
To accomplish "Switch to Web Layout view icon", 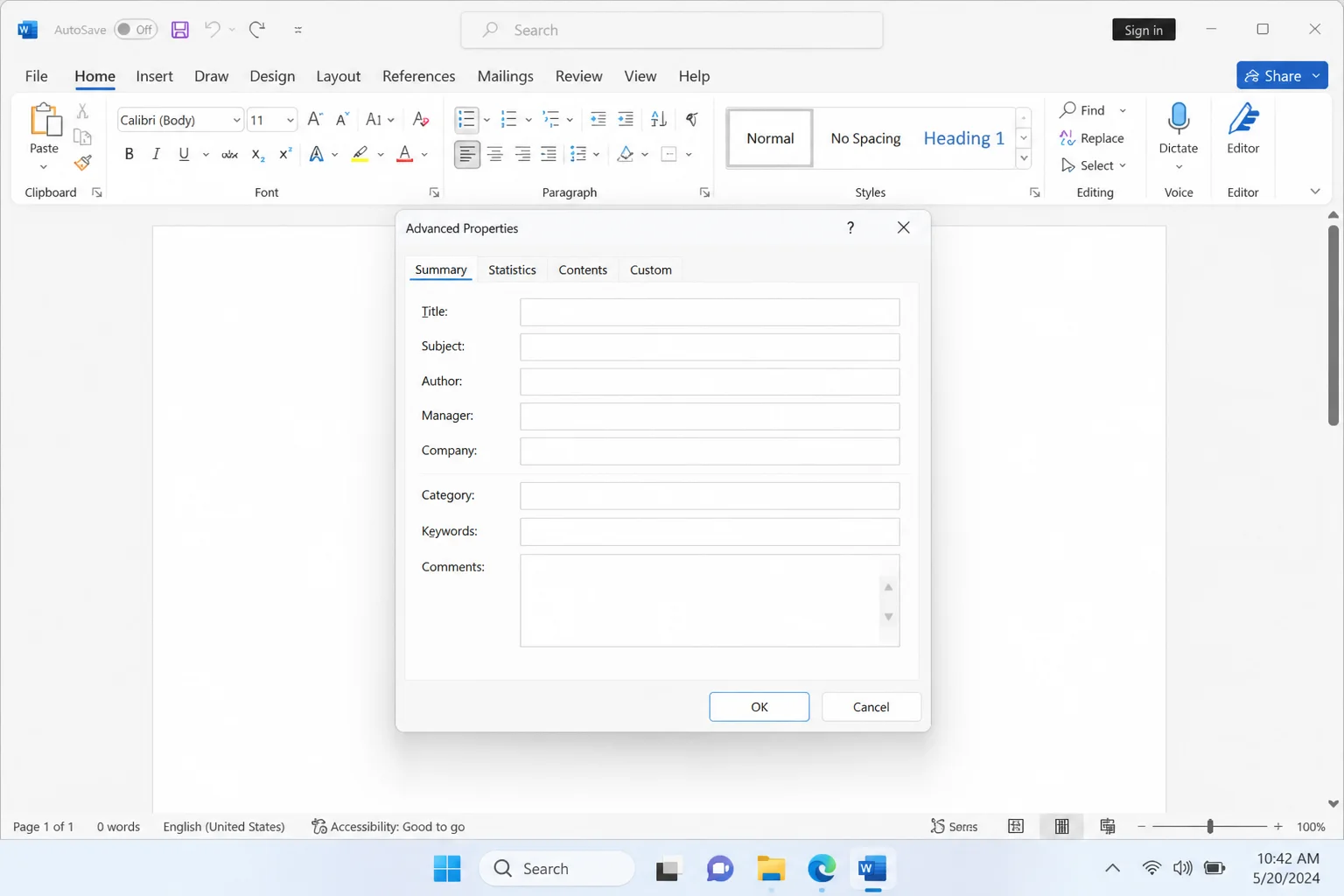I will 1108,826.
